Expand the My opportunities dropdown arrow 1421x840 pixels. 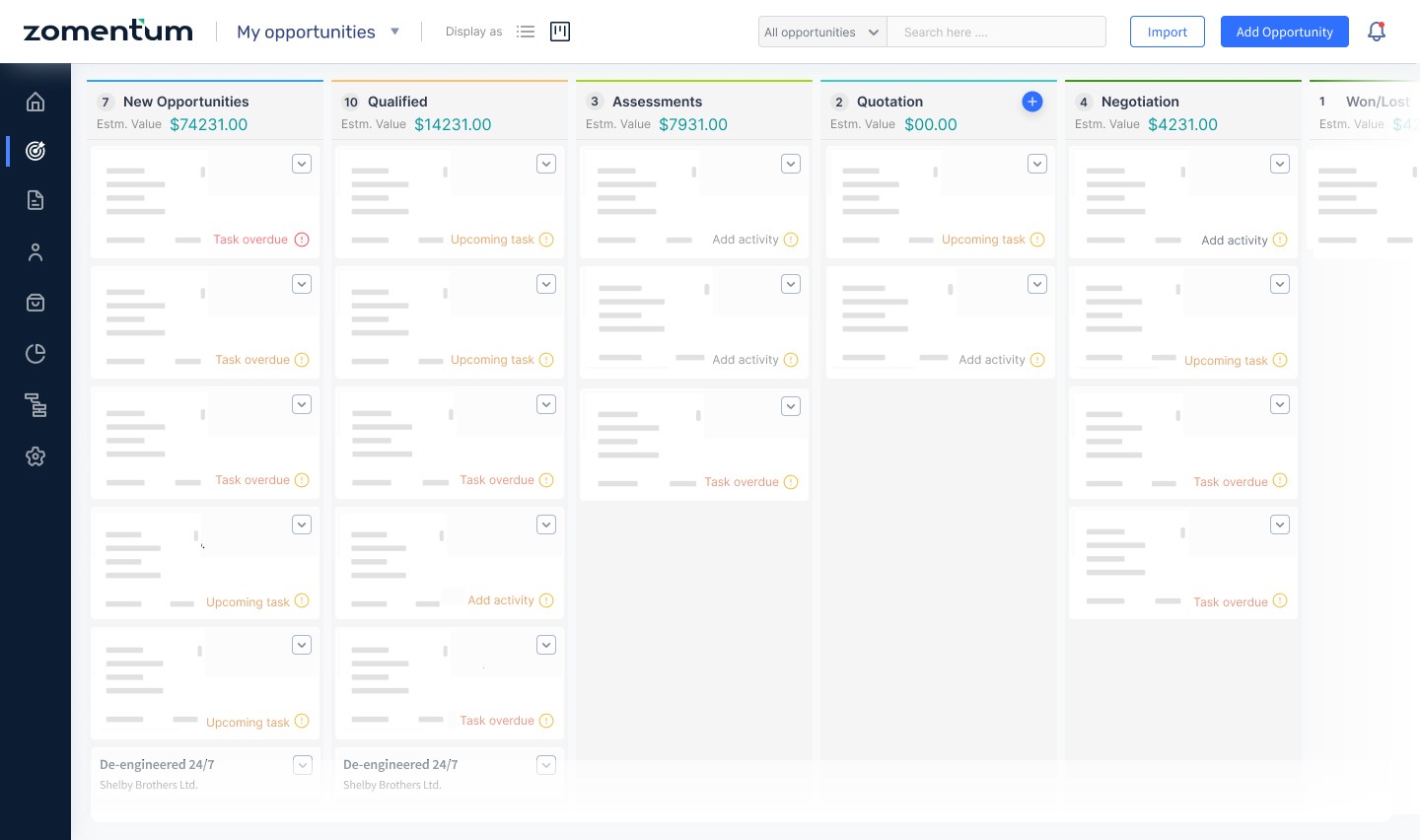click(x=394, y=32)
